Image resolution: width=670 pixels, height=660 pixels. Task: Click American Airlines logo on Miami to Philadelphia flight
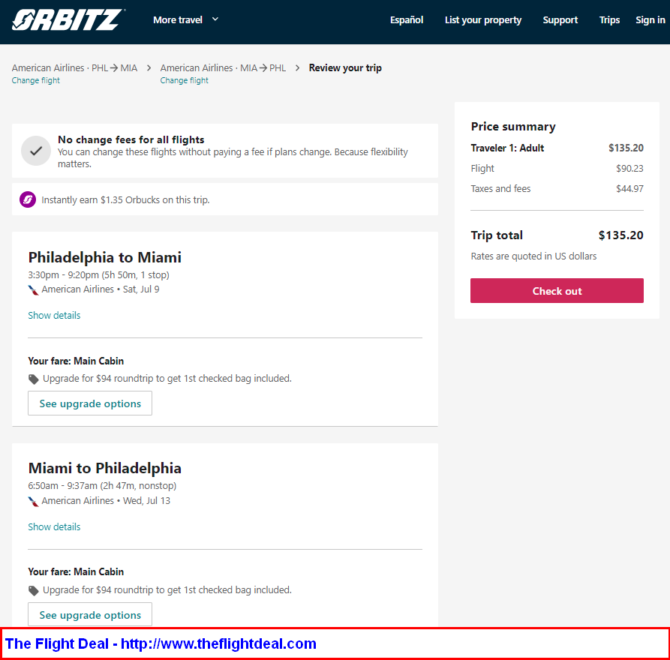tap(33, 501)
